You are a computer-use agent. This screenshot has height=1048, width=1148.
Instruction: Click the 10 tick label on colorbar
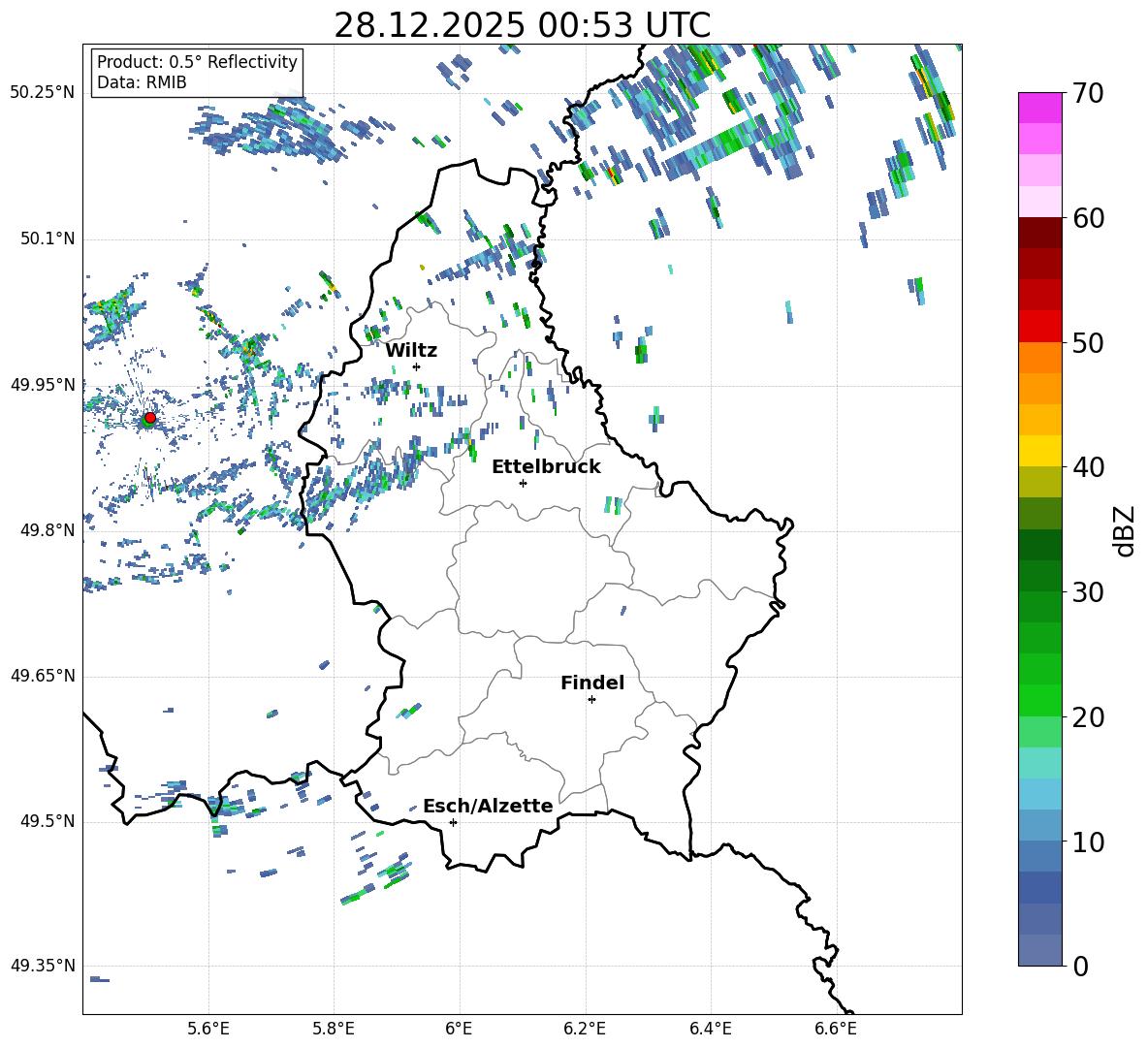pos(1088,842)
